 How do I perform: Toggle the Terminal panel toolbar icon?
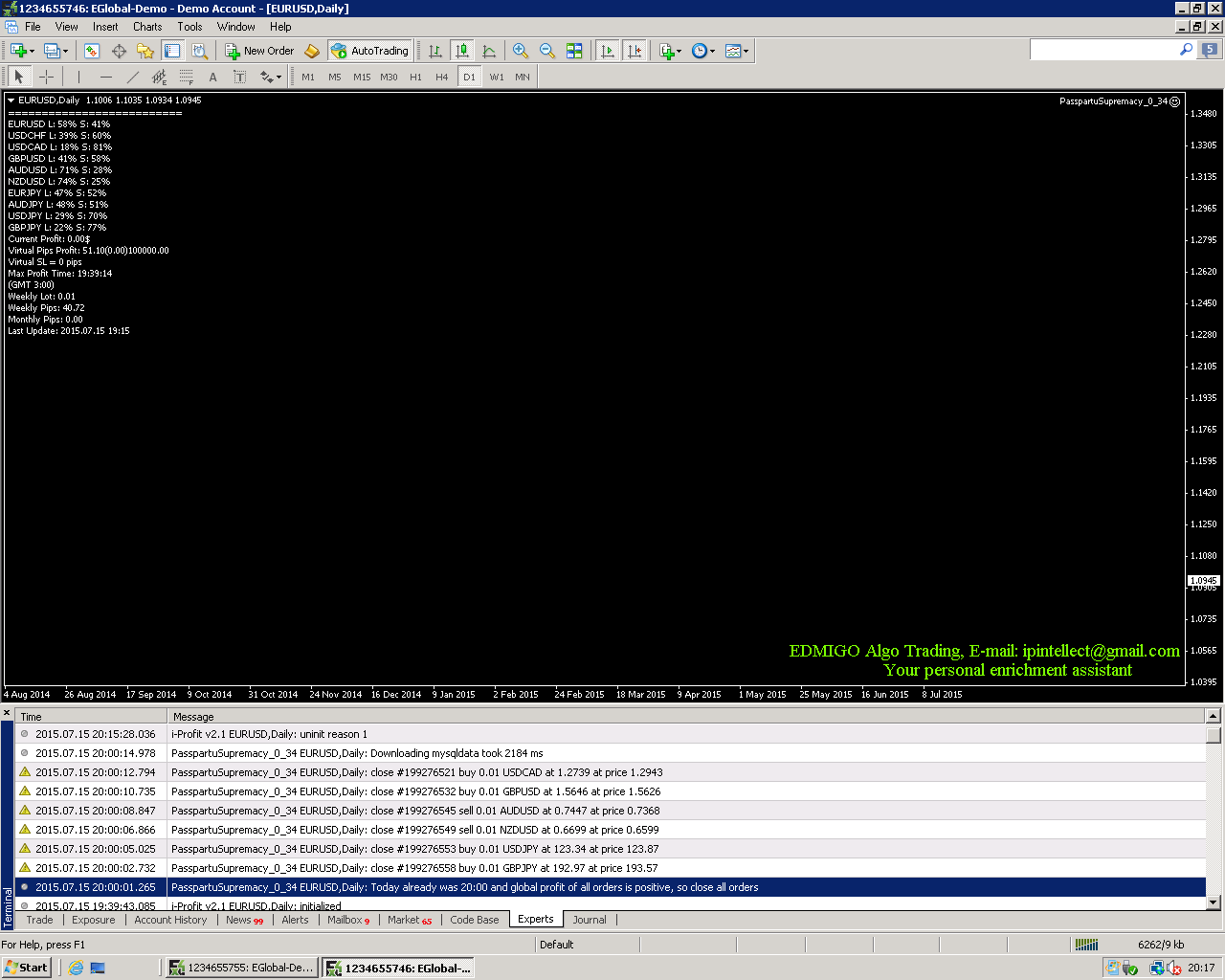pos(172,51)
